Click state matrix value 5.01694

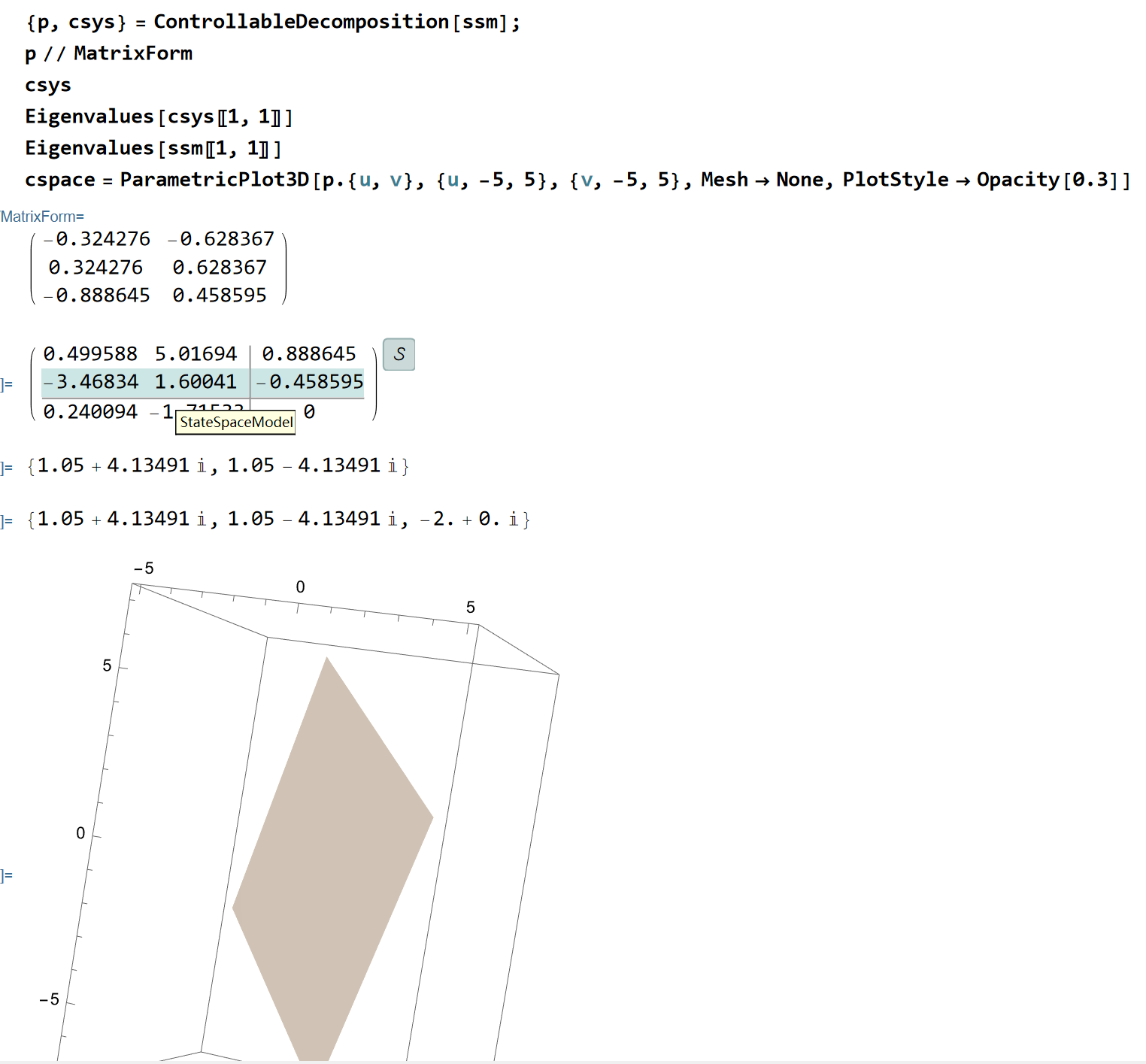196,354
